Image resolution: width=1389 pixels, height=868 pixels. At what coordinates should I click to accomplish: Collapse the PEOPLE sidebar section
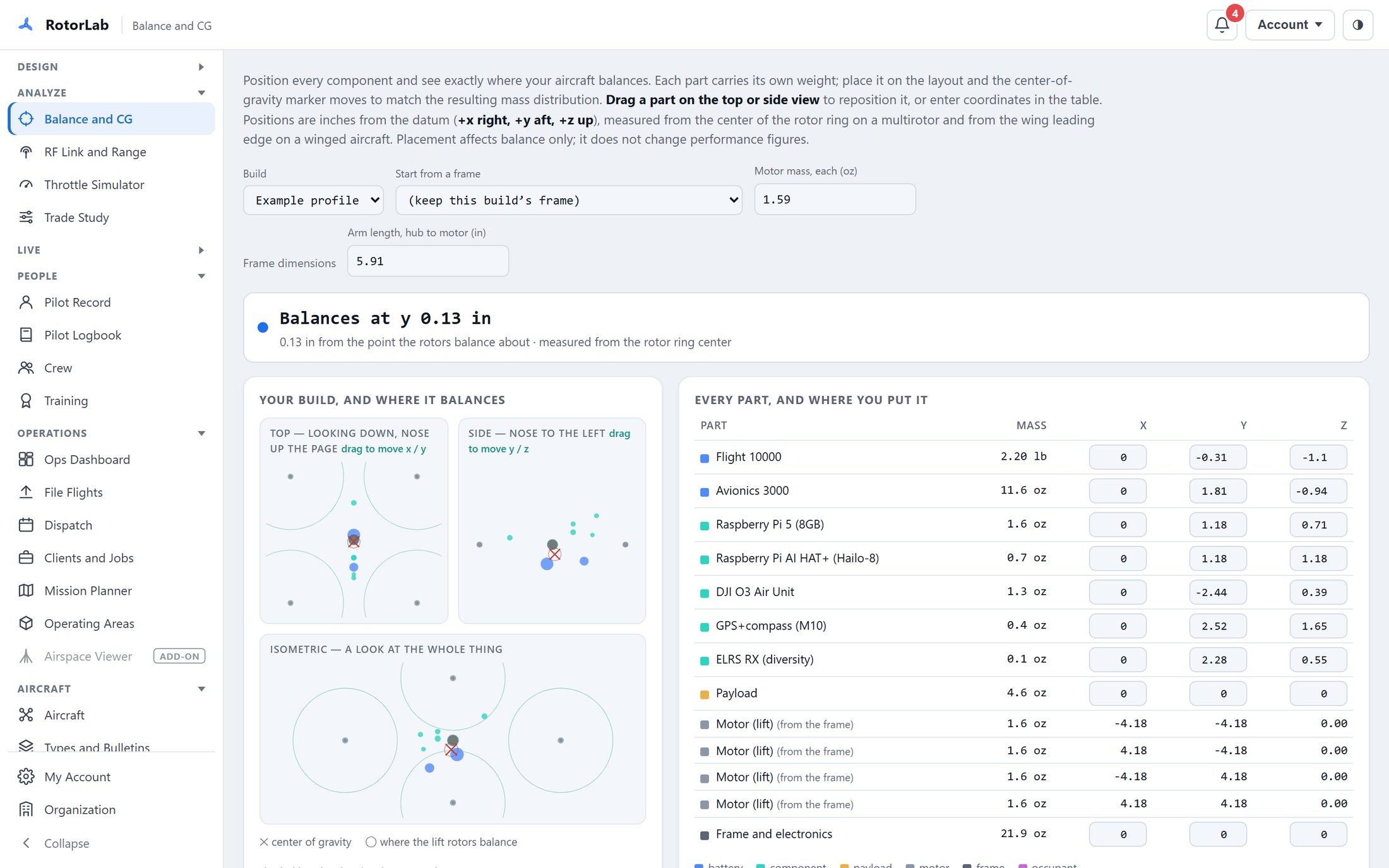(x=111, y=276)
